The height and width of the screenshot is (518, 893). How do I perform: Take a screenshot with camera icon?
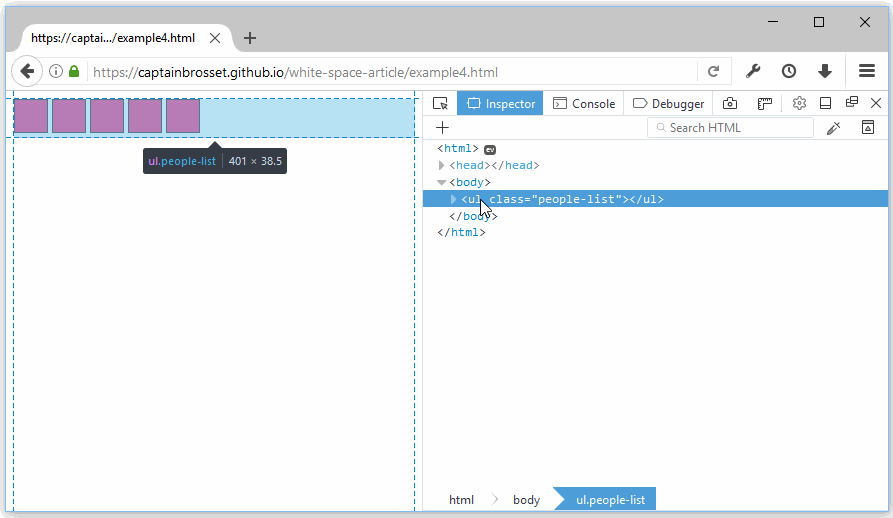pos(731,103)
